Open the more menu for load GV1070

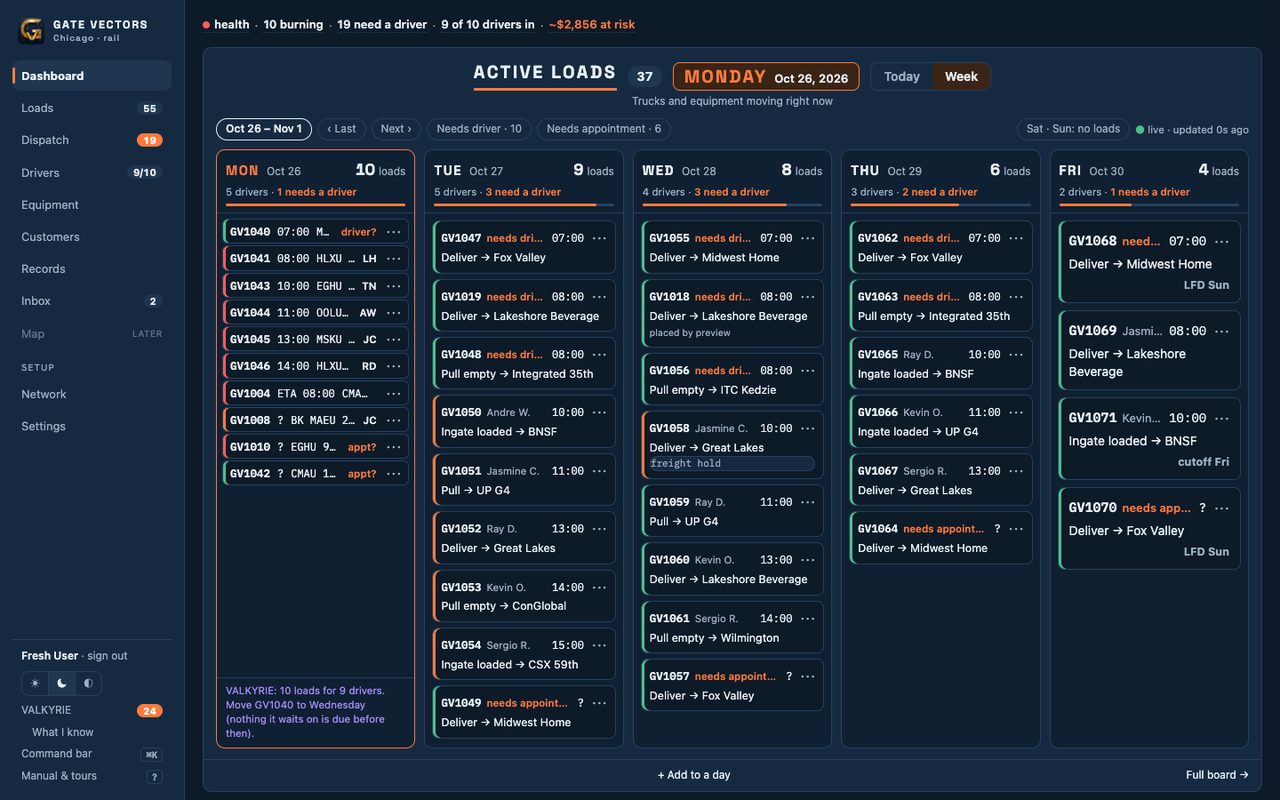(1223, 508)
